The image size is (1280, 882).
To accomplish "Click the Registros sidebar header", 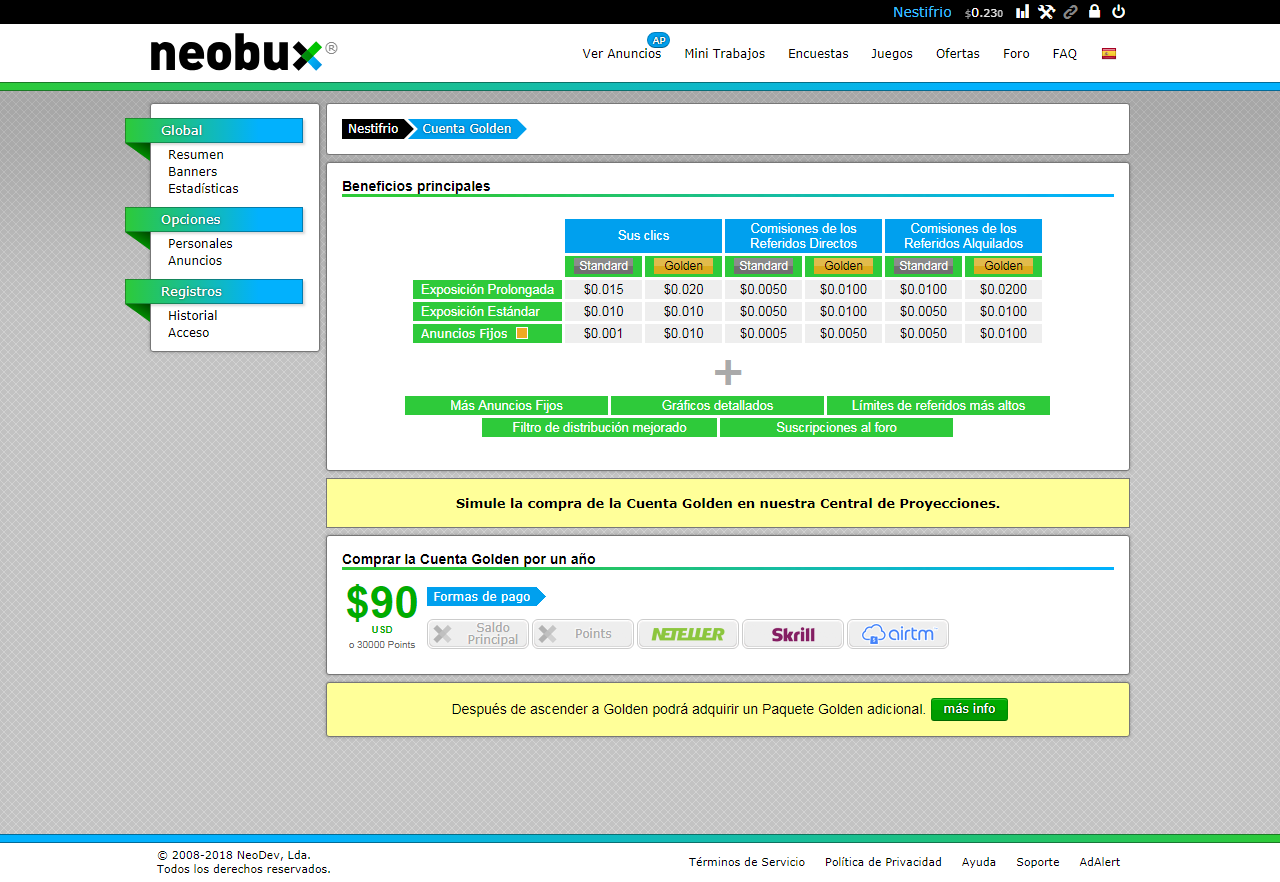I will (x=214, y=292).
